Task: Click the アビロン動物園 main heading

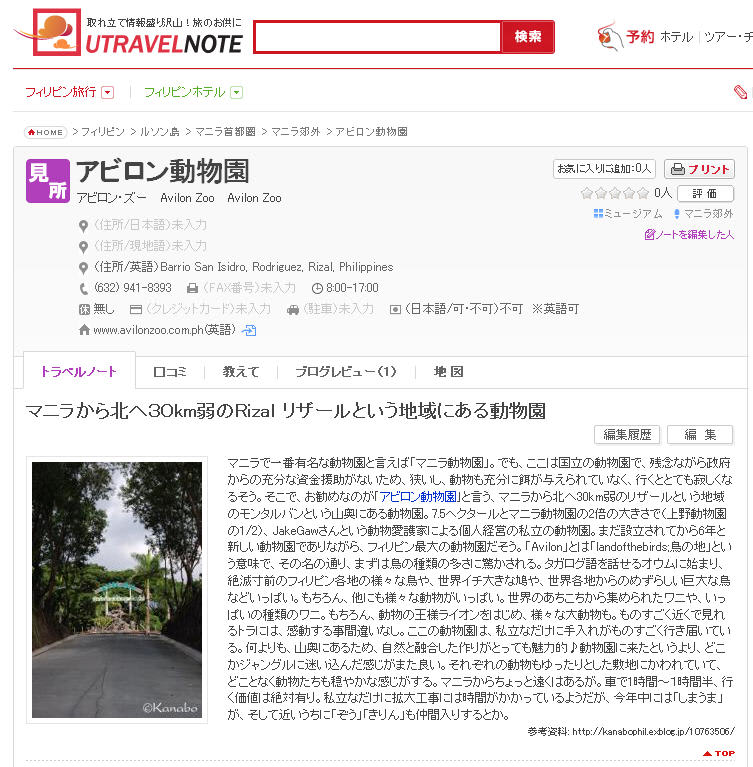Action: point(163,171)
